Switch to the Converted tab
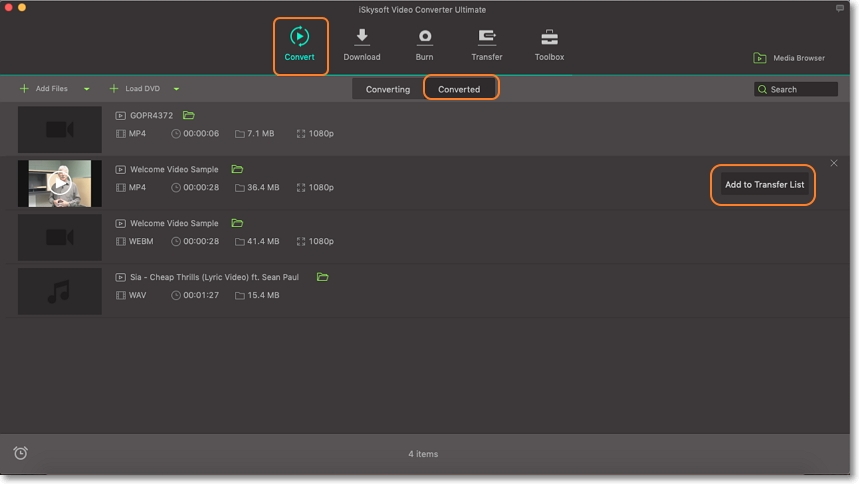Image resolution: width=859 pixels, height=484 pixels. (x=459, y=89)
